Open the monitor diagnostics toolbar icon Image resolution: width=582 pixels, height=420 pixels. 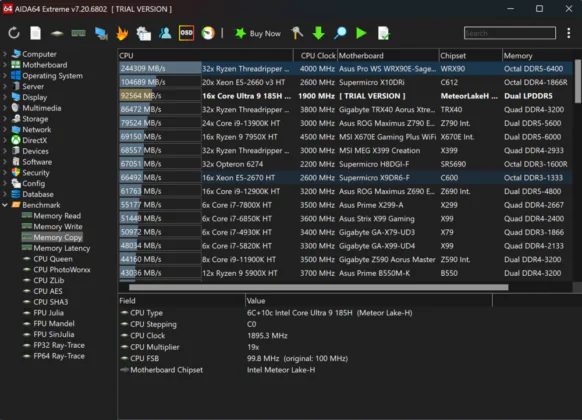pyautogui.click(x=101, y=33)
